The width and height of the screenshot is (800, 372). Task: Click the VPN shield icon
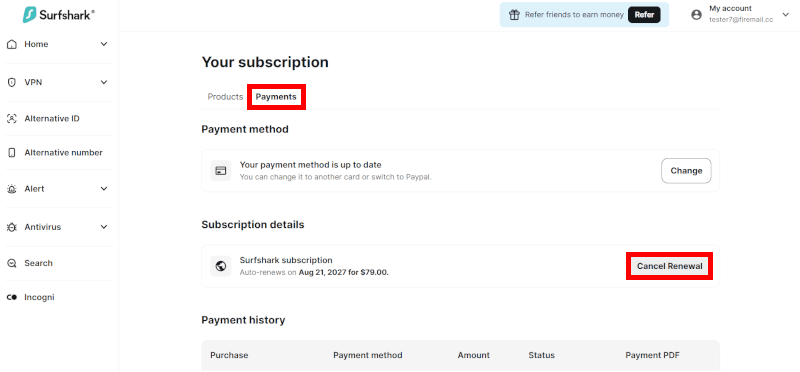(12, 83)
